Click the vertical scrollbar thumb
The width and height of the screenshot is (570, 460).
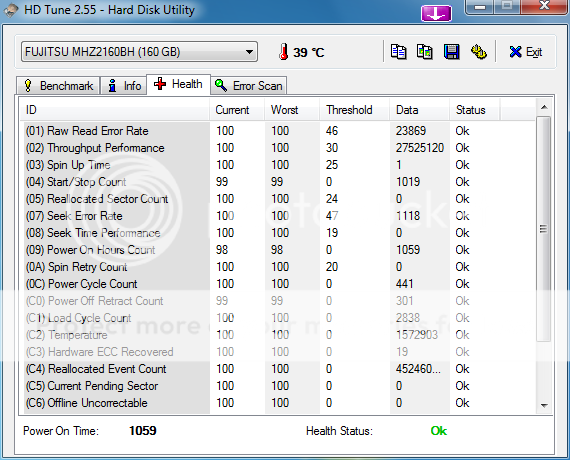[x=544, y=229]
